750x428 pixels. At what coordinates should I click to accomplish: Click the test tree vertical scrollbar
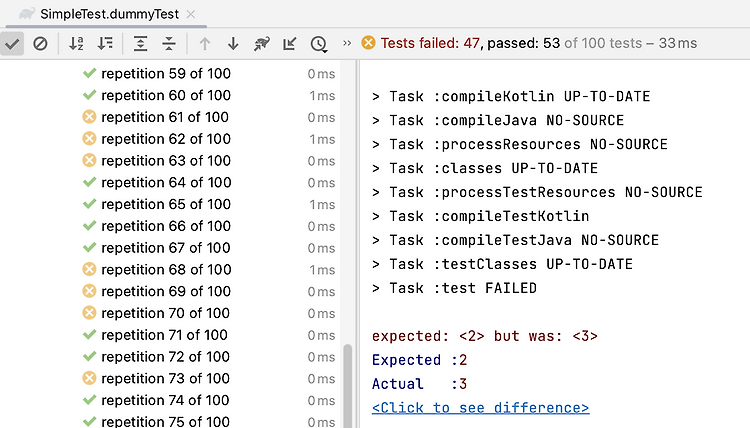tap(348, 385)
